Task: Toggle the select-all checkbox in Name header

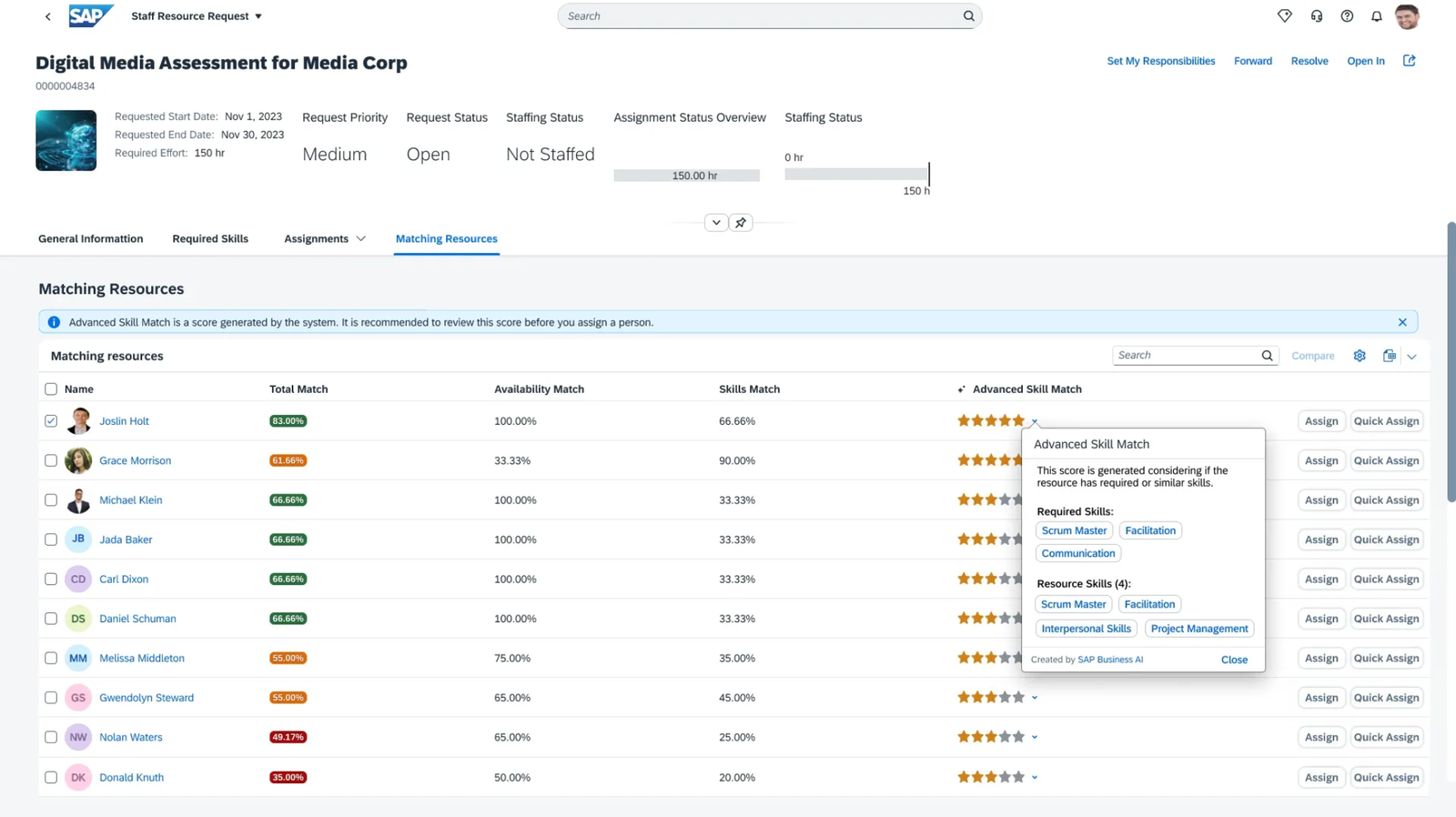Action: 51,389
